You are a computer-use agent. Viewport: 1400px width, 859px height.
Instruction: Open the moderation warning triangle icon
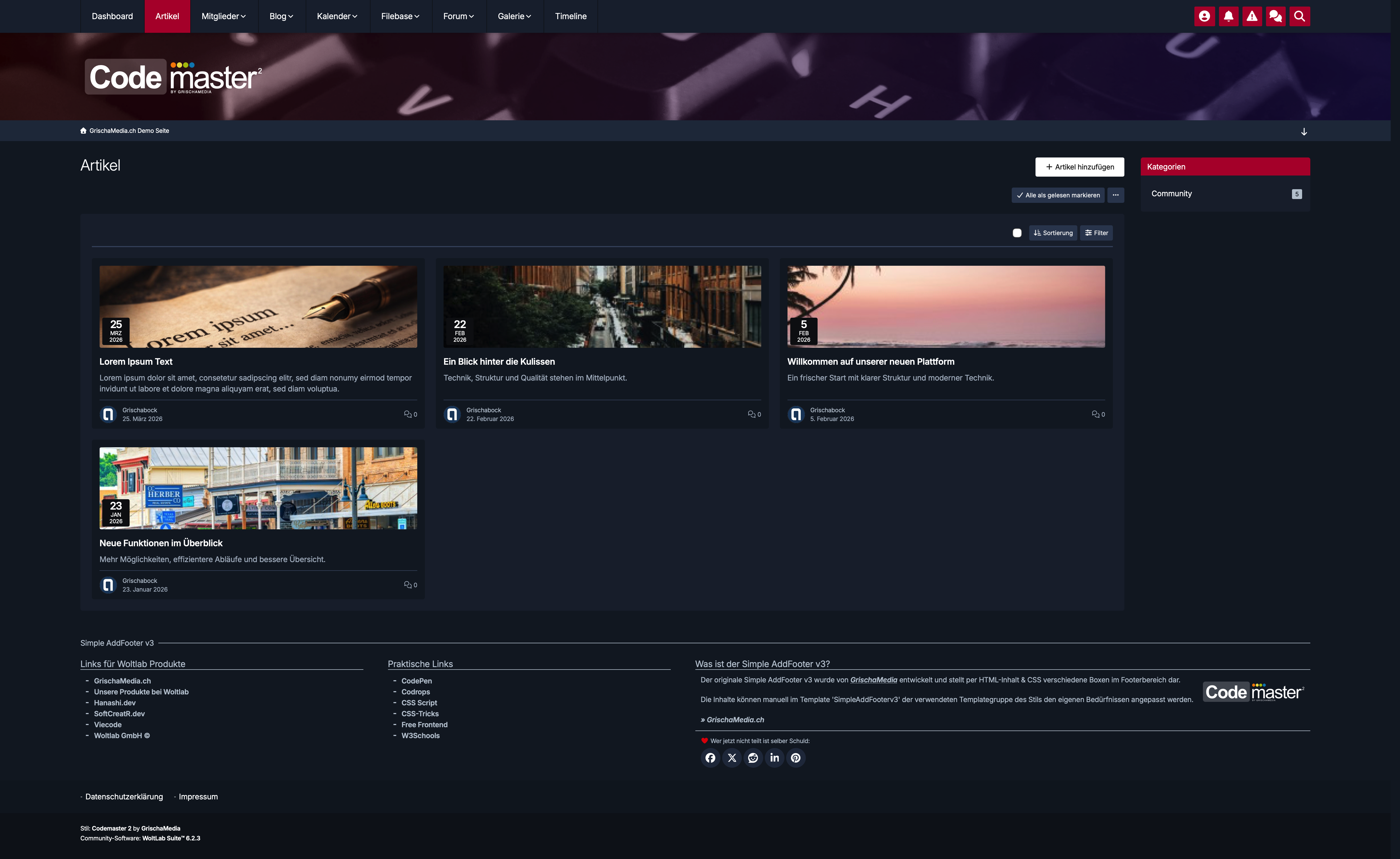(1252, 16)
